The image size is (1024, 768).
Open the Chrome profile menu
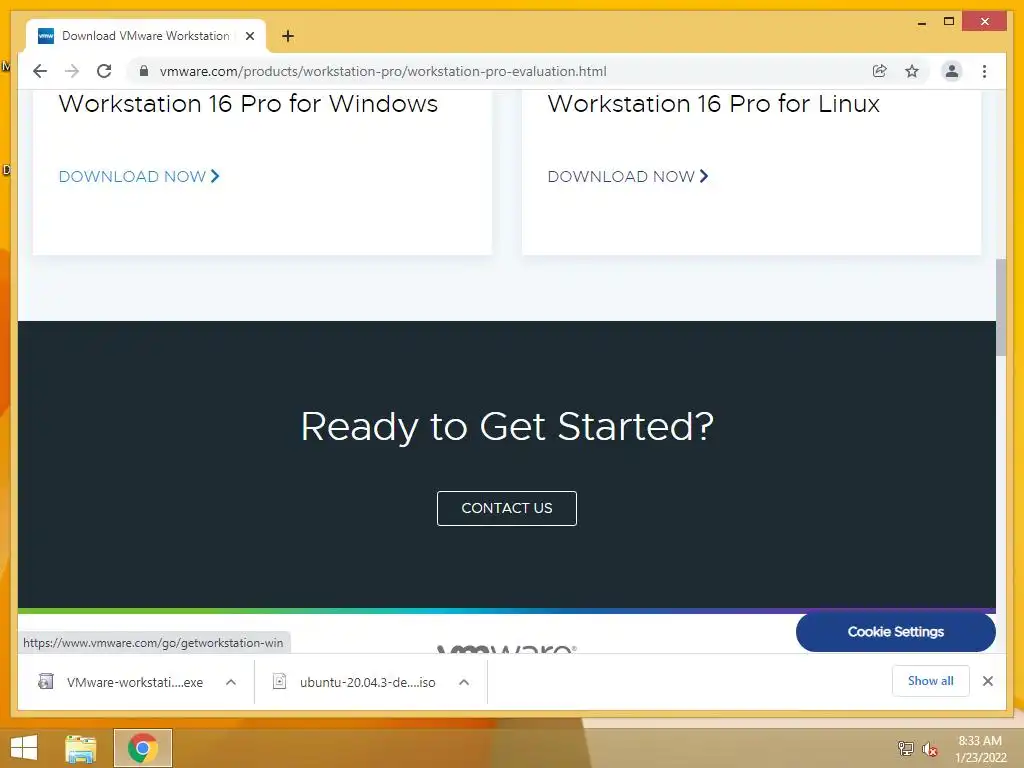tap(952, 71)
